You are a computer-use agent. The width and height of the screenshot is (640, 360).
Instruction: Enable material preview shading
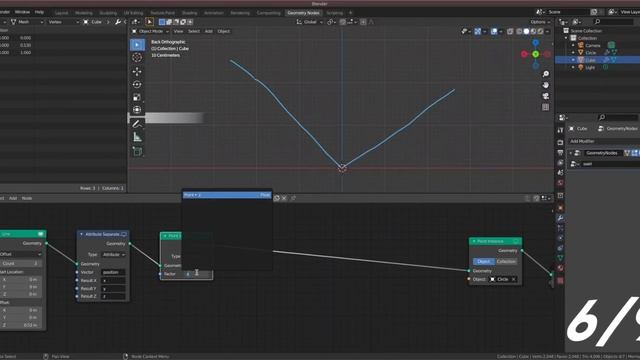[x=533, y=31]
